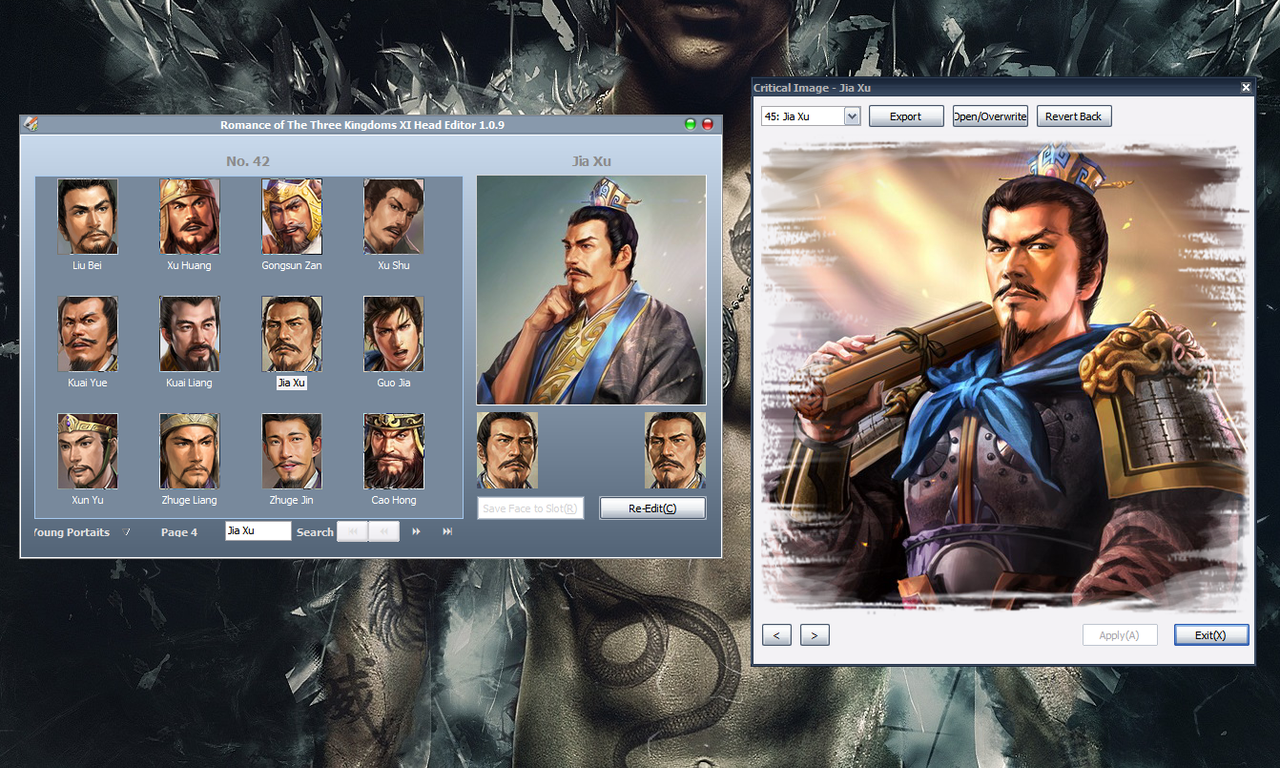Viewport: 1280px width, 768px height.
Task: Click the green minimize button of Head Editor
Action: click(x=690, y=124)
